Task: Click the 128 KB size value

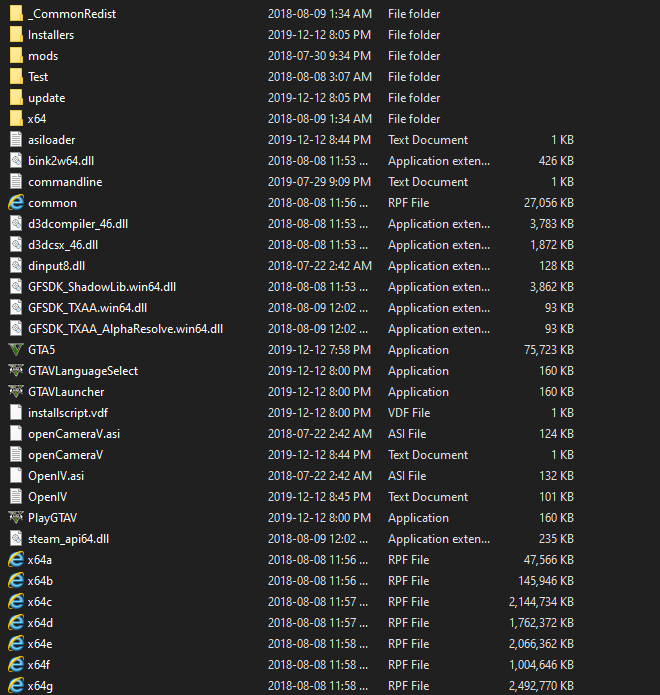Action: click(x=556, y=266)
